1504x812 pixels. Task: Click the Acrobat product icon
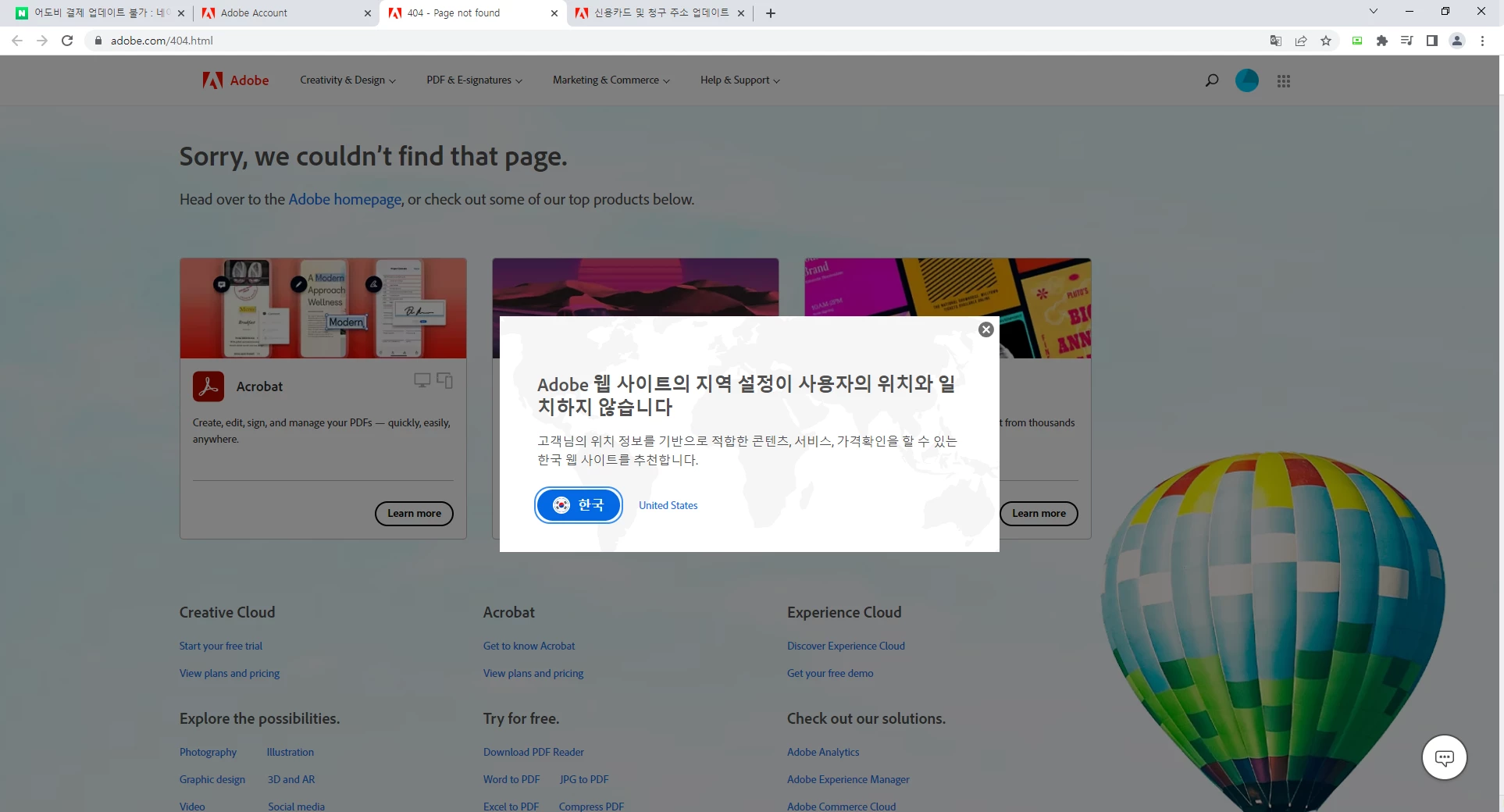click(208, 386)
